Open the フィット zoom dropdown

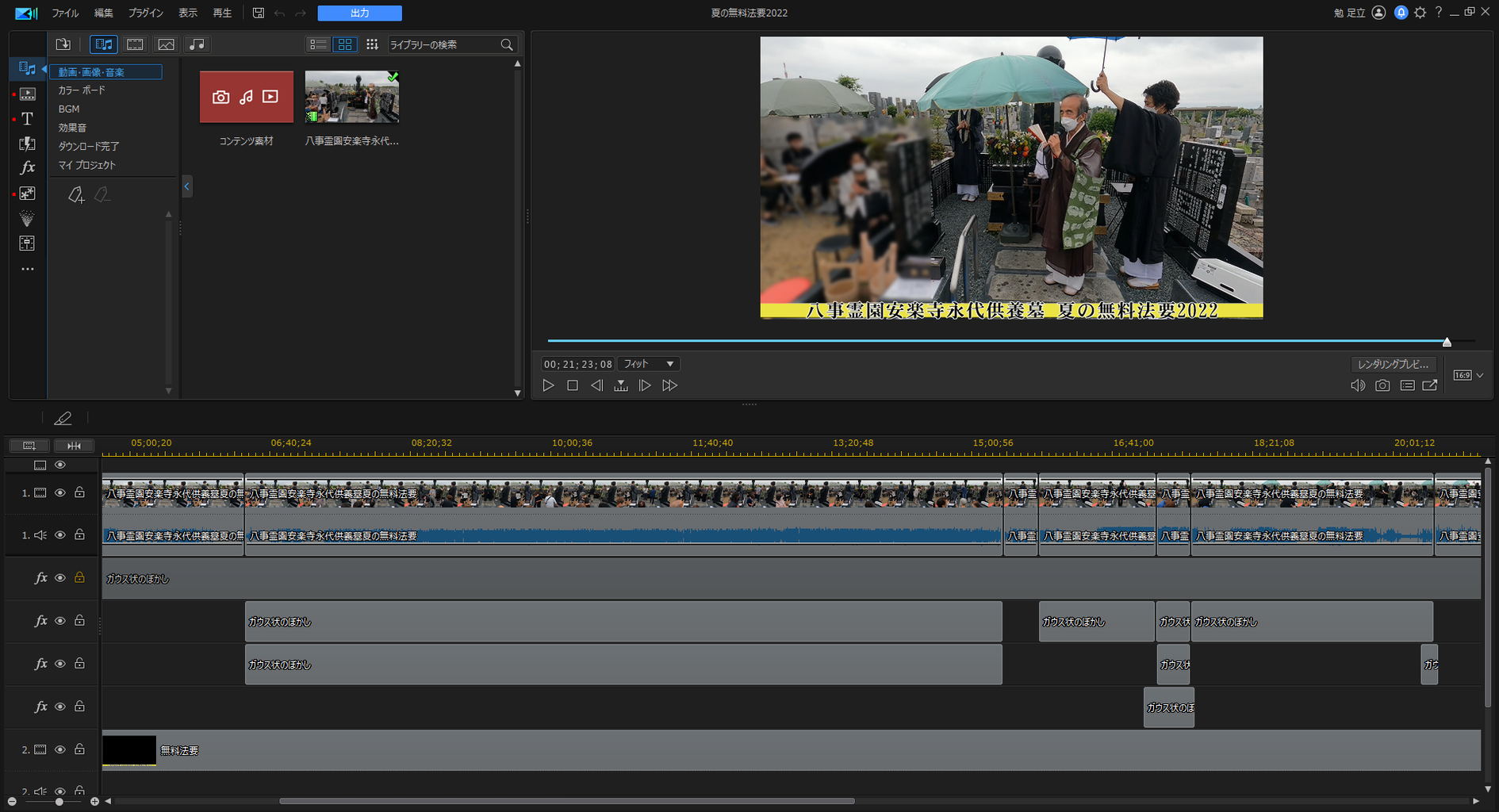(x=649, y=364)
